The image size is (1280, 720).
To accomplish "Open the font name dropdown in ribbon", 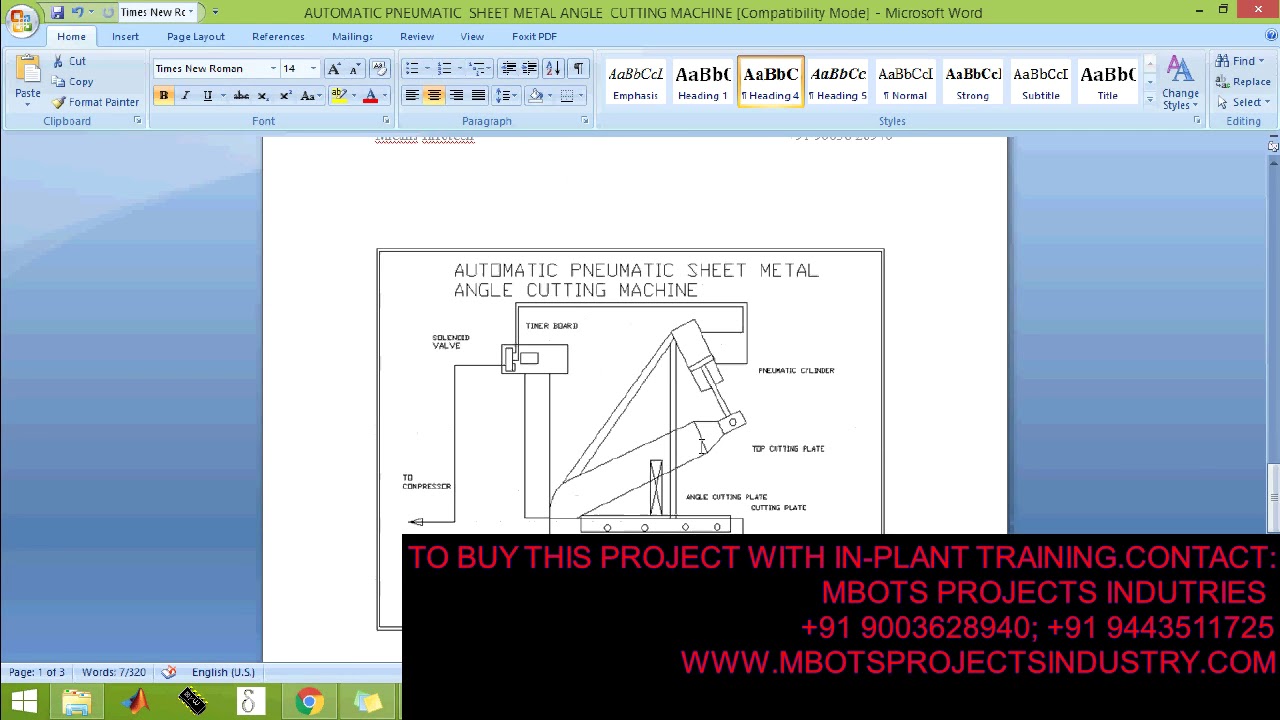I will (x=273, y=69).
